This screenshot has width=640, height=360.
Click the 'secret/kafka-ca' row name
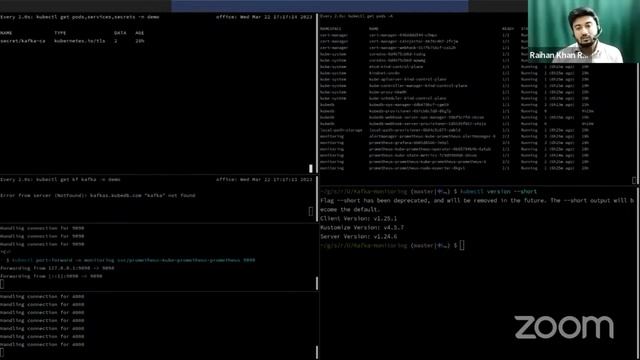(23, 41)
